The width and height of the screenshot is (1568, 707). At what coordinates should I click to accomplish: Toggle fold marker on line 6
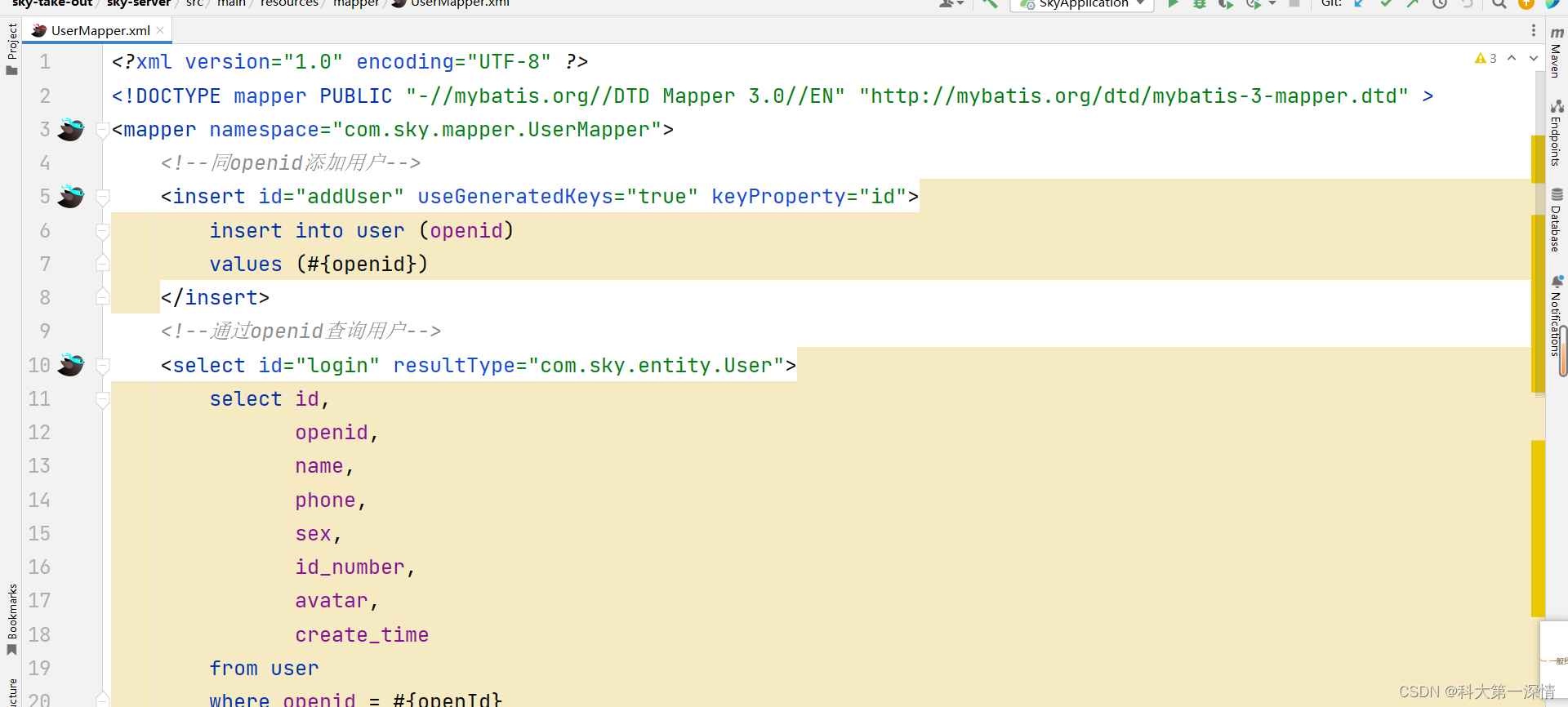click(103, 231)
